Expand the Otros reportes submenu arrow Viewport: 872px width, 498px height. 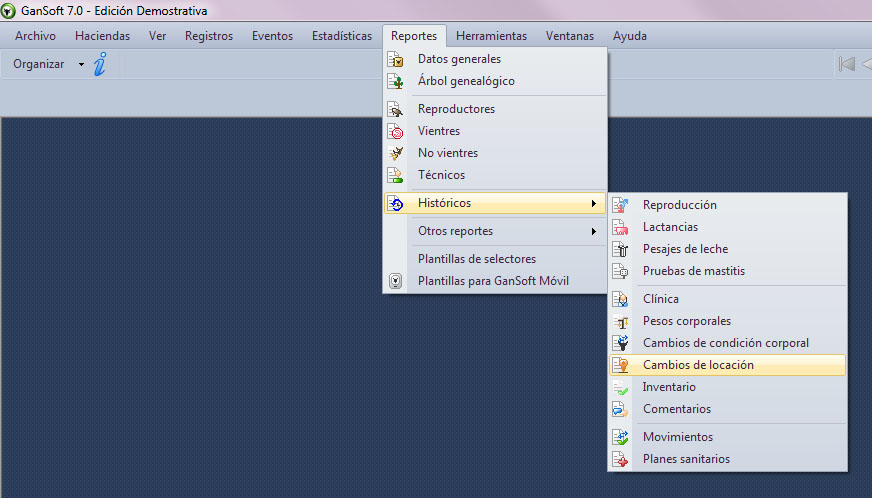594,231
